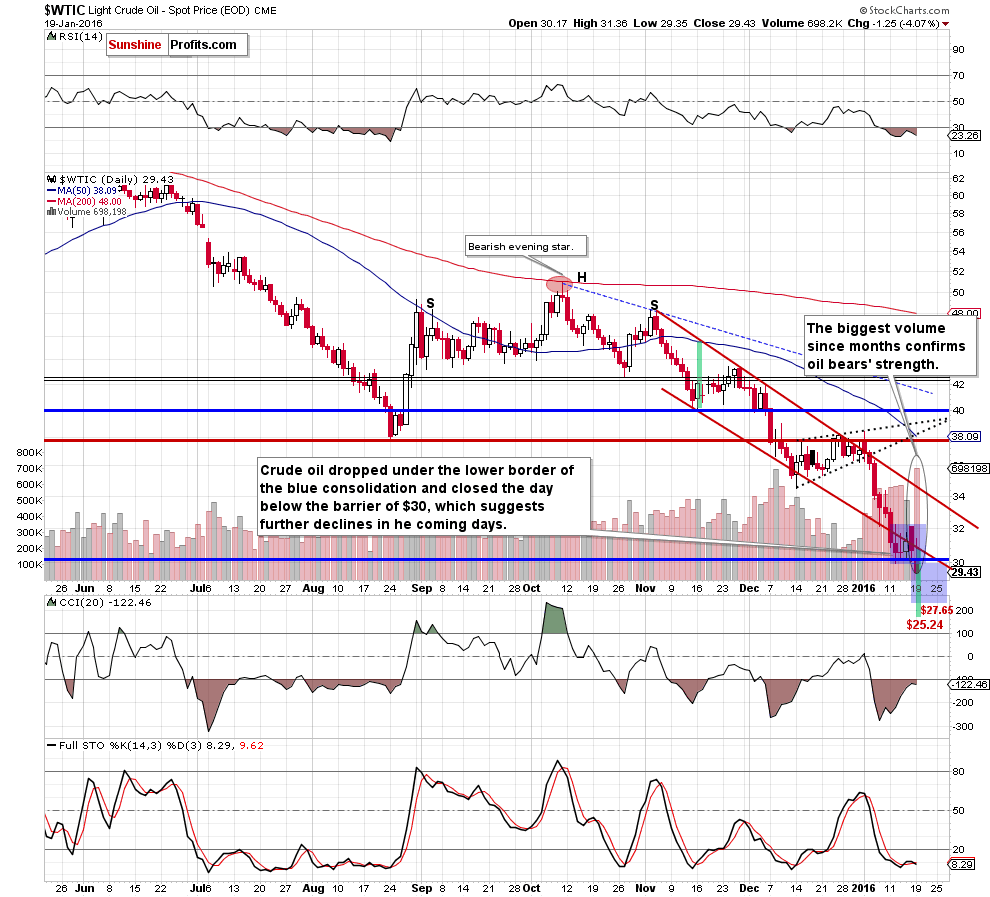
Task: Click the small icon before the RSI(14) label
Action: (x=52, y=37)
